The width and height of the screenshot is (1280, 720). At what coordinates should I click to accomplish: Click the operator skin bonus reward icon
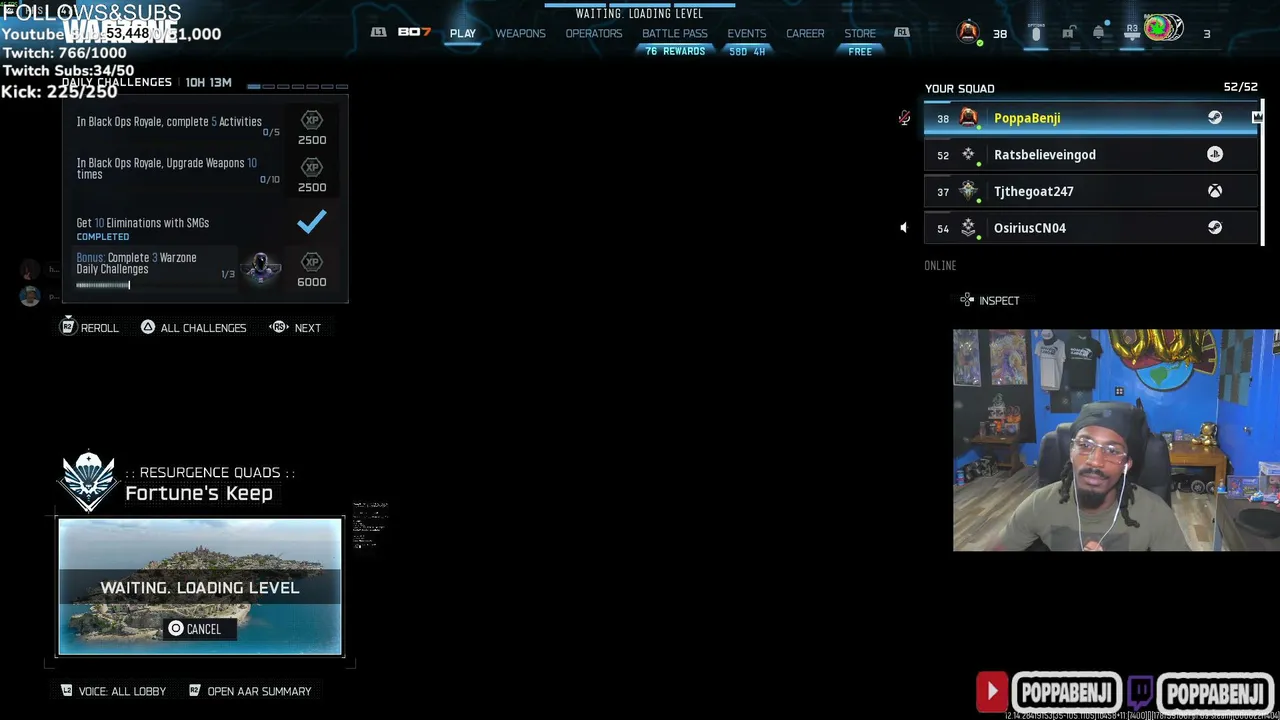(x=262, y=267)
